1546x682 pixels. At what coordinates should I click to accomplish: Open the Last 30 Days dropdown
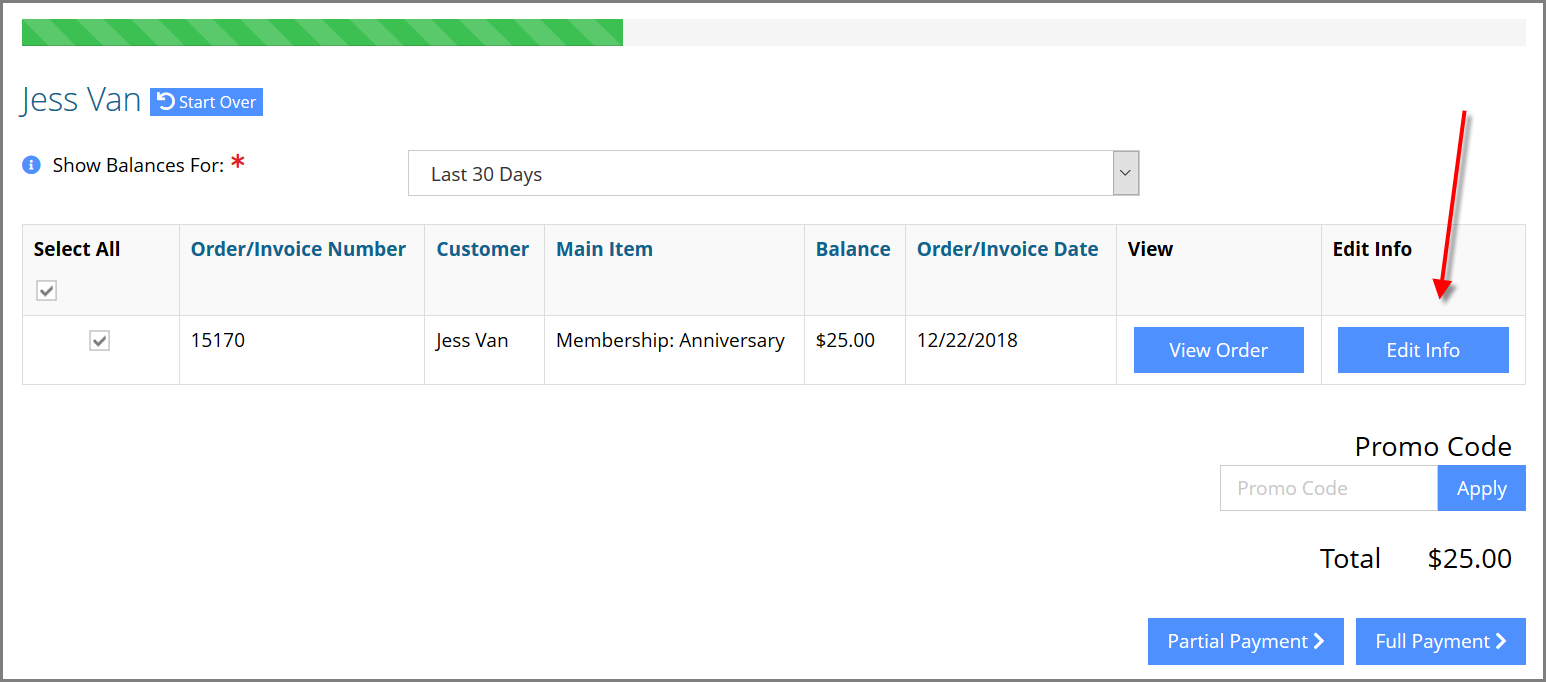pos(773,174)
